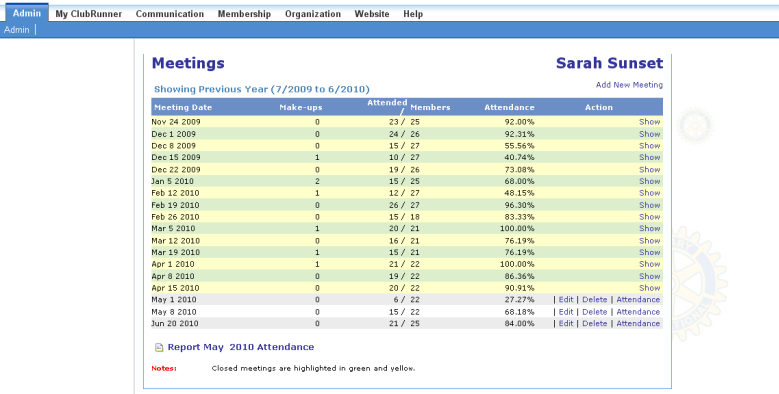779x394 pixels.
Task: Show the Apr 8 2010 meeting
Action: click(650, 276)
